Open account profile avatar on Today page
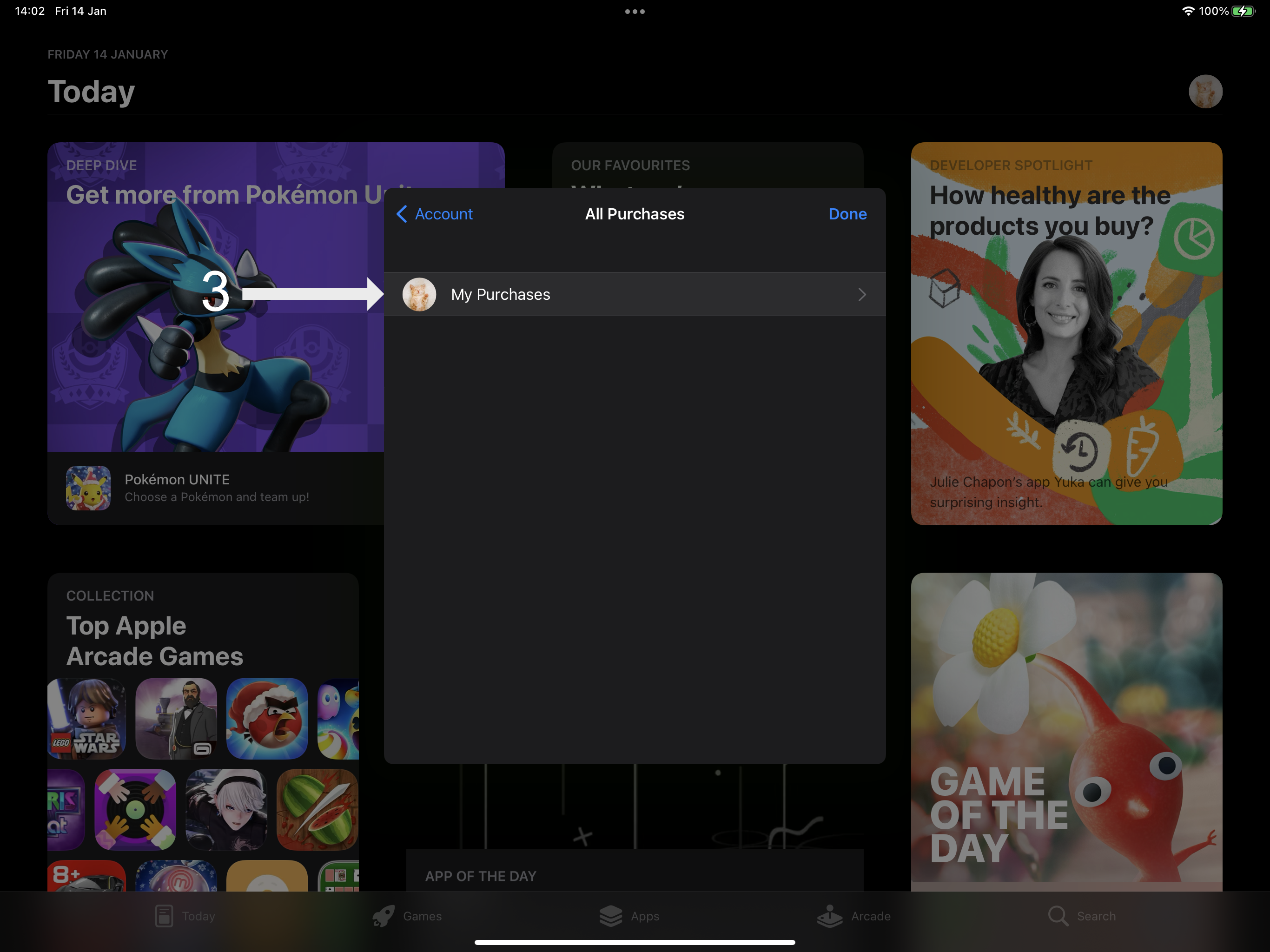Screen dimensions: 1270x952 (x=1205, y=91)
